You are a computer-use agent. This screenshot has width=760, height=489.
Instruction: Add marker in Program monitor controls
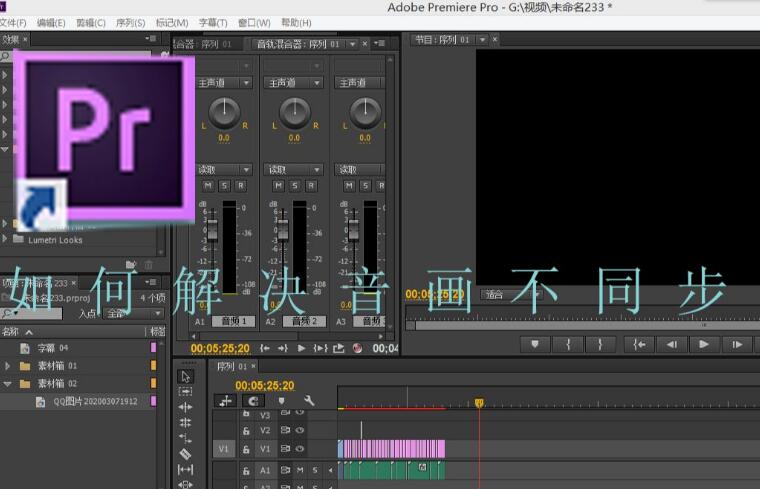(535, 344)
